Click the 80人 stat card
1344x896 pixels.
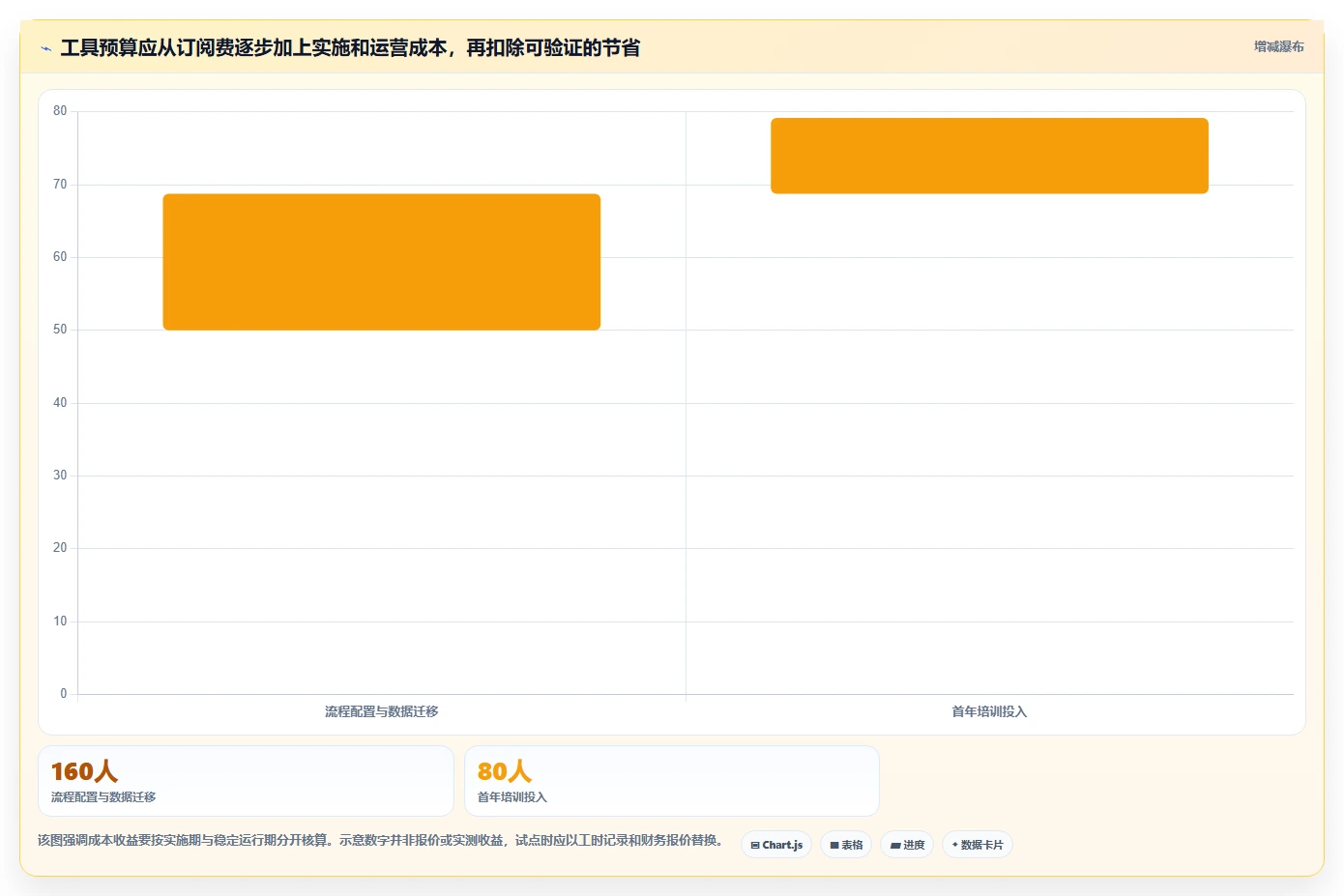click(672, 781)
